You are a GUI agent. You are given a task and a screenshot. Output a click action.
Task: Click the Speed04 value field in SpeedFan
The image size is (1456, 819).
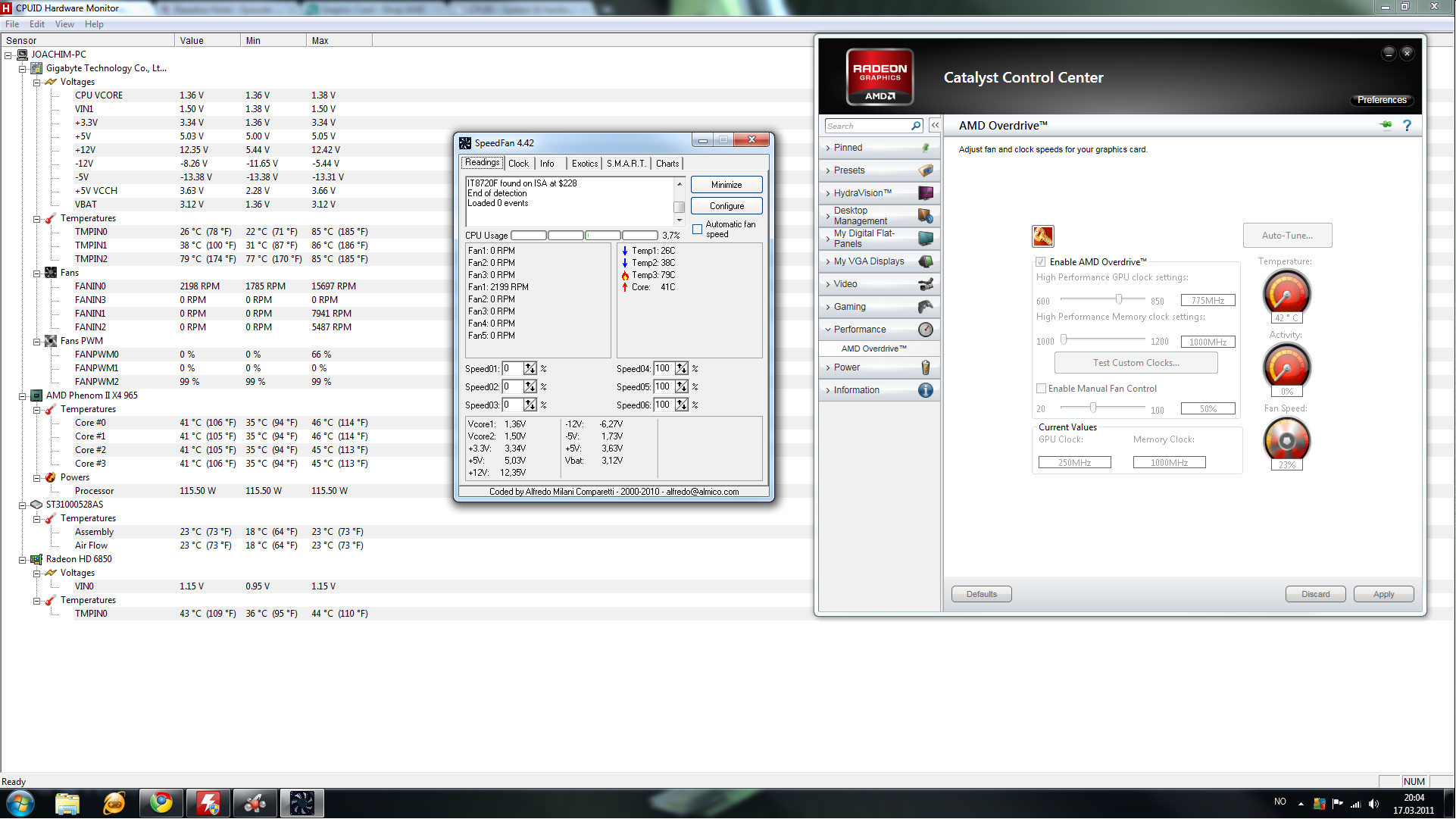663,369
